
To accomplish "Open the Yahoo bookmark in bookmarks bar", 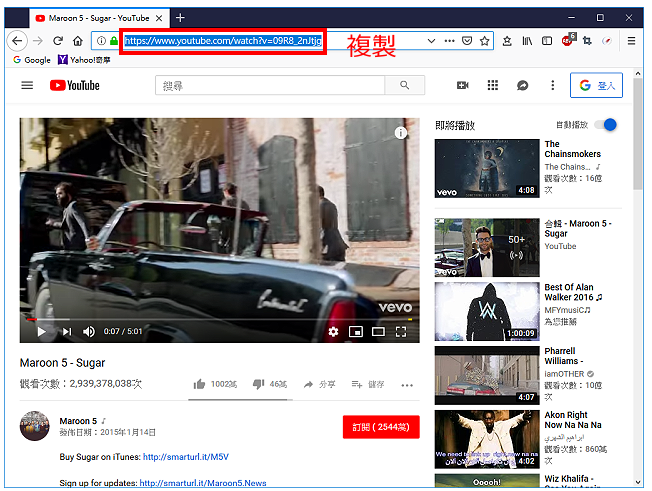I will [84, 60].
